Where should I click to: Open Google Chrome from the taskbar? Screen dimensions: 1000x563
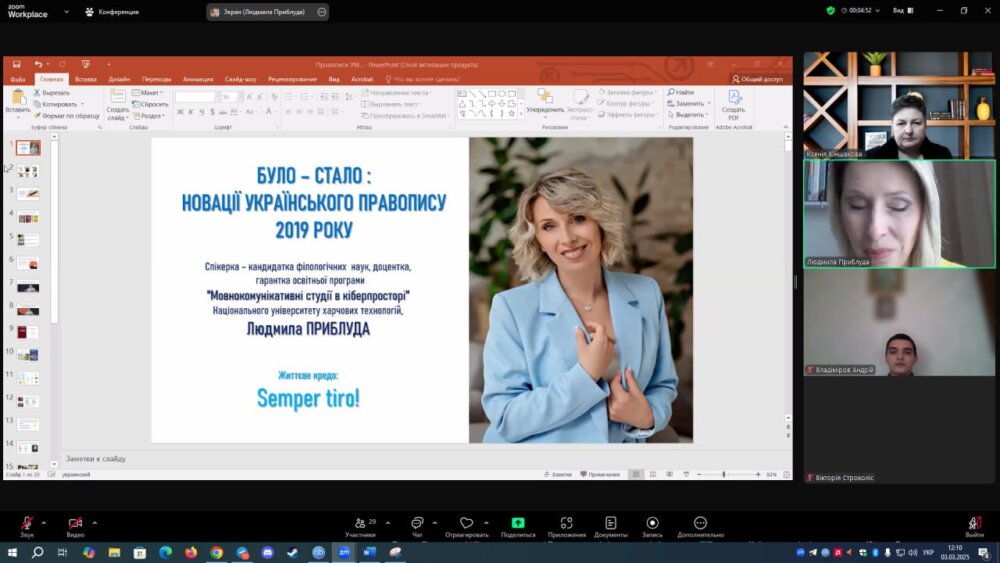point(217,552)
